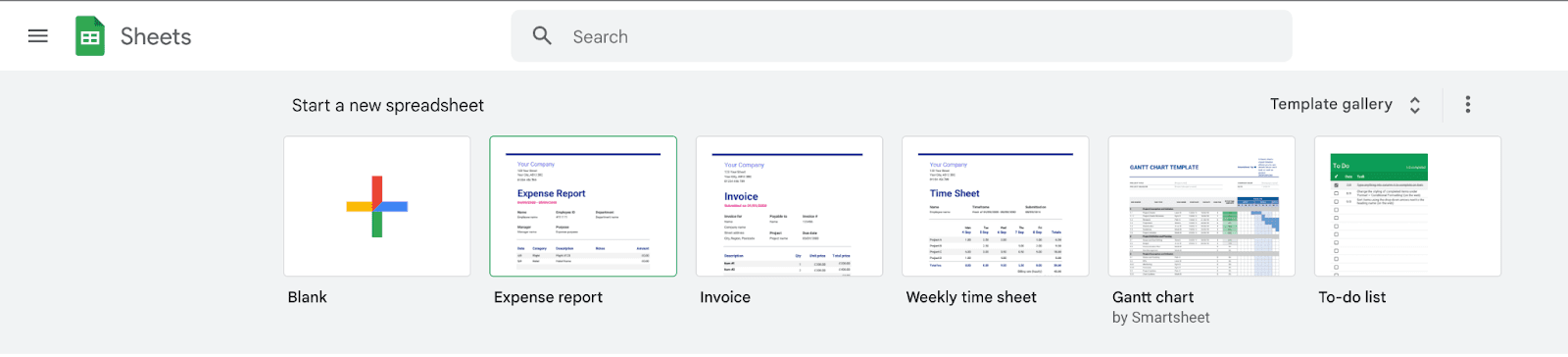Viewport: 1568px width, 357px height.
Task: Click the Weekly time sheet label
Action: 971,297
